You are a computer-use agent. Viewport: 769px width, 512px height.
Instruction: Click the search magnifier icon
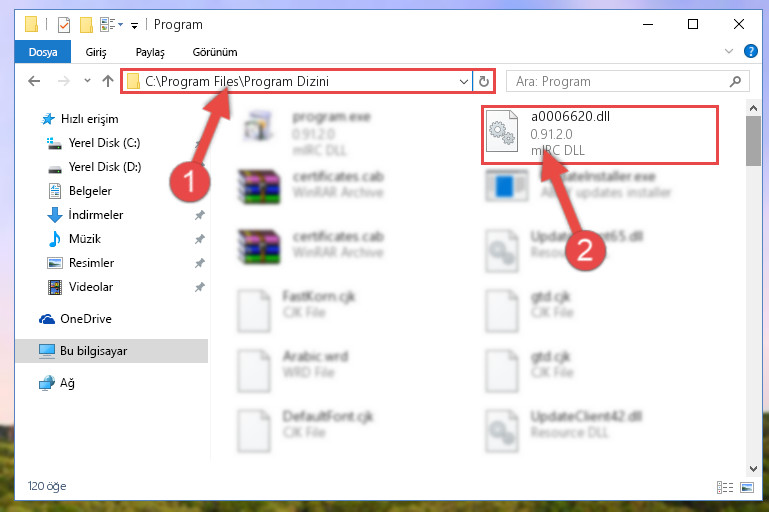click(x=735, y=81)
